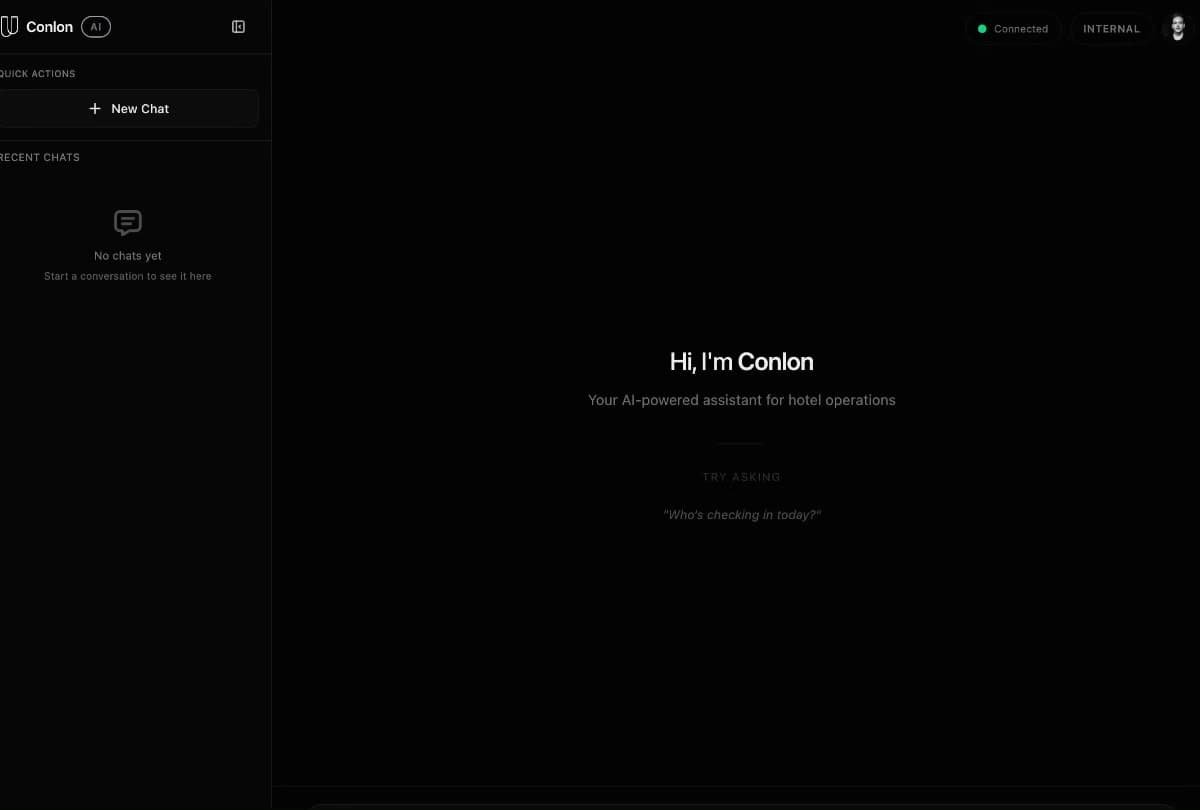The height and width of the screenshot is (810, 1200).
Task: Click the Conlon app name text
Action: [x=49, y=27]
